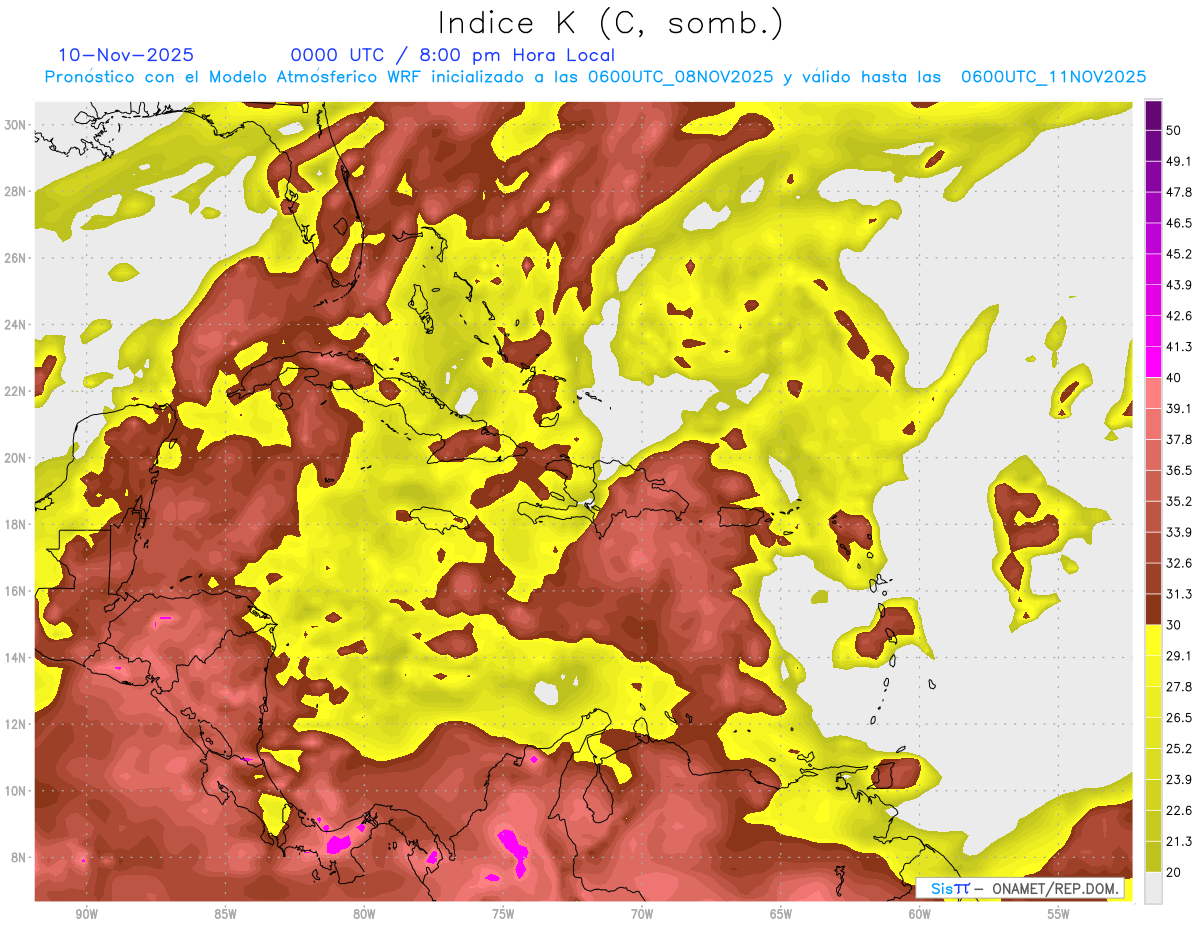
Task: Click the "60W" longitude axis label
Action: tap(920, 915)
